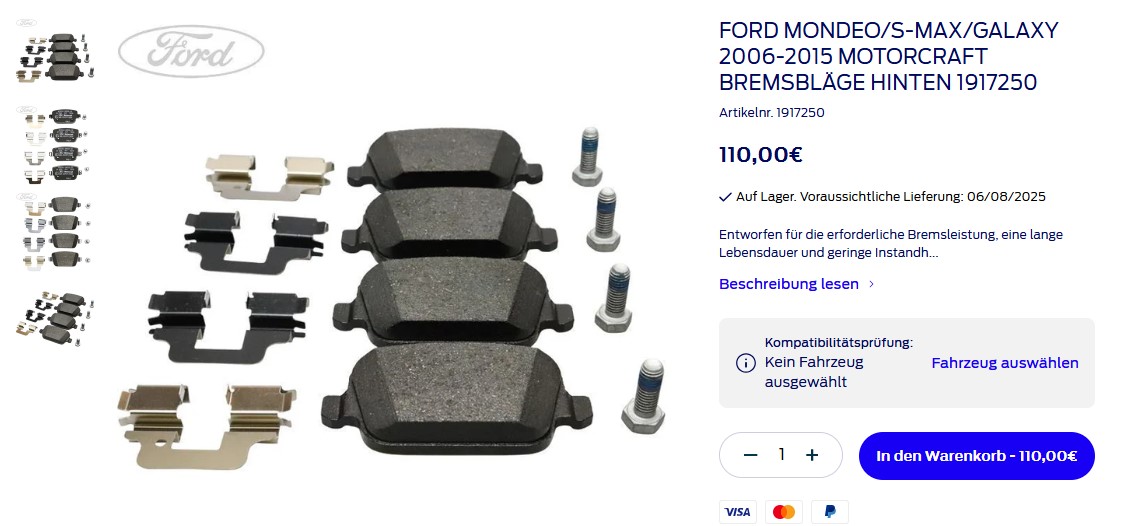Decrease quantity with the minus icon
1141x526 pixels.
(750, 455)
